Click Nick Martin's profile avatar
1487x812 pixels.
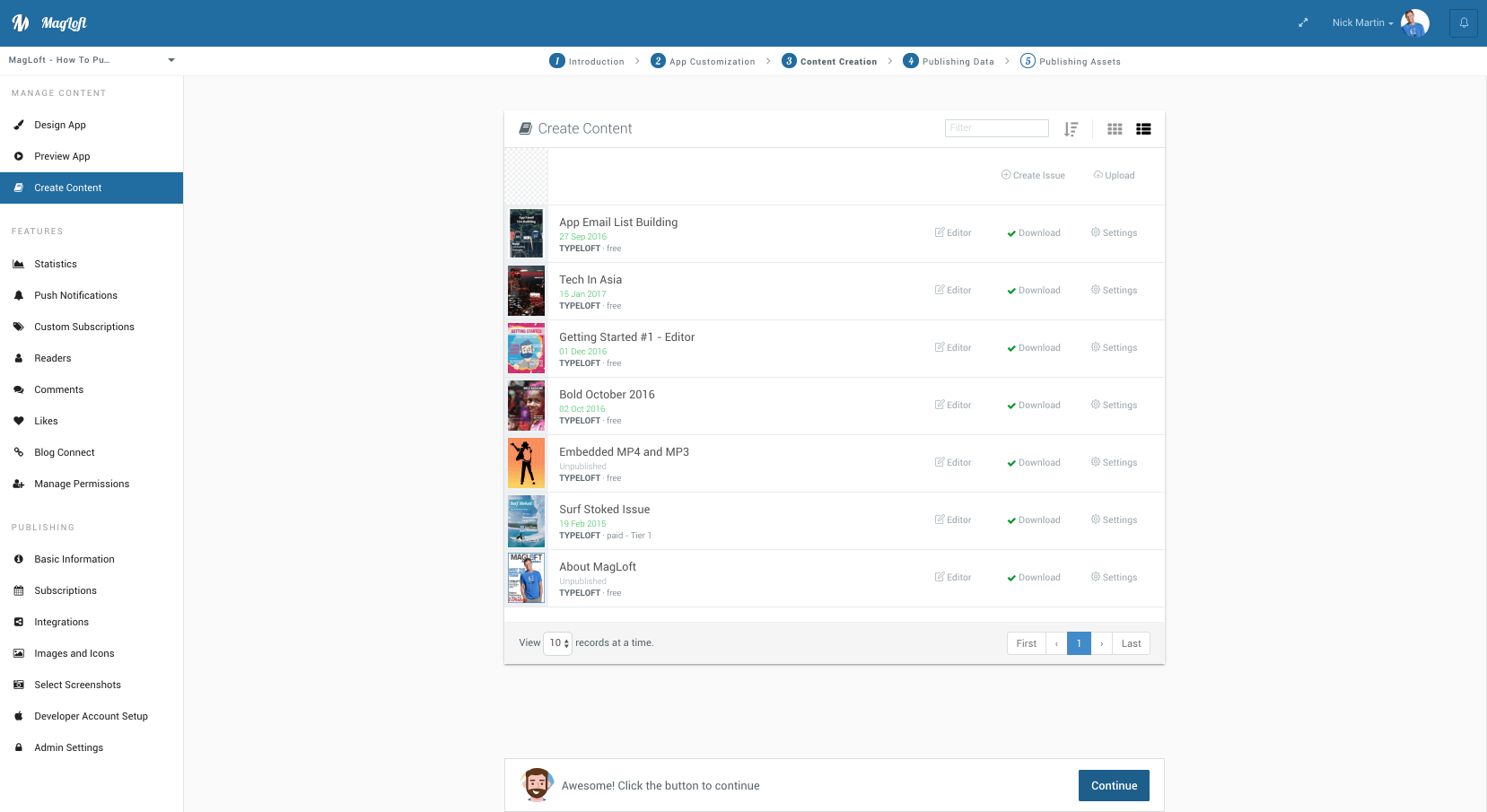[x=1414, y=23]
